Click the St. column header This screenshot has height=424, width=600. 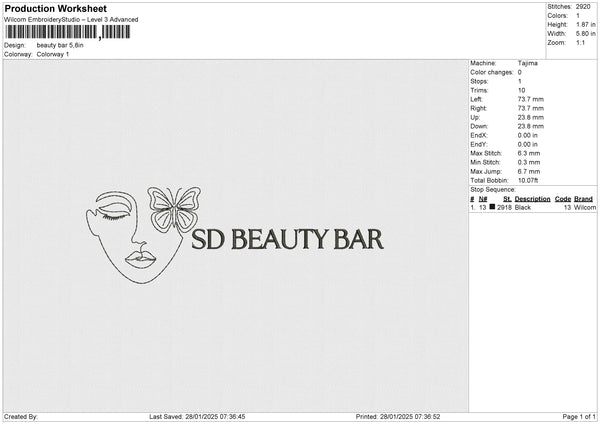tap(506, 199)
